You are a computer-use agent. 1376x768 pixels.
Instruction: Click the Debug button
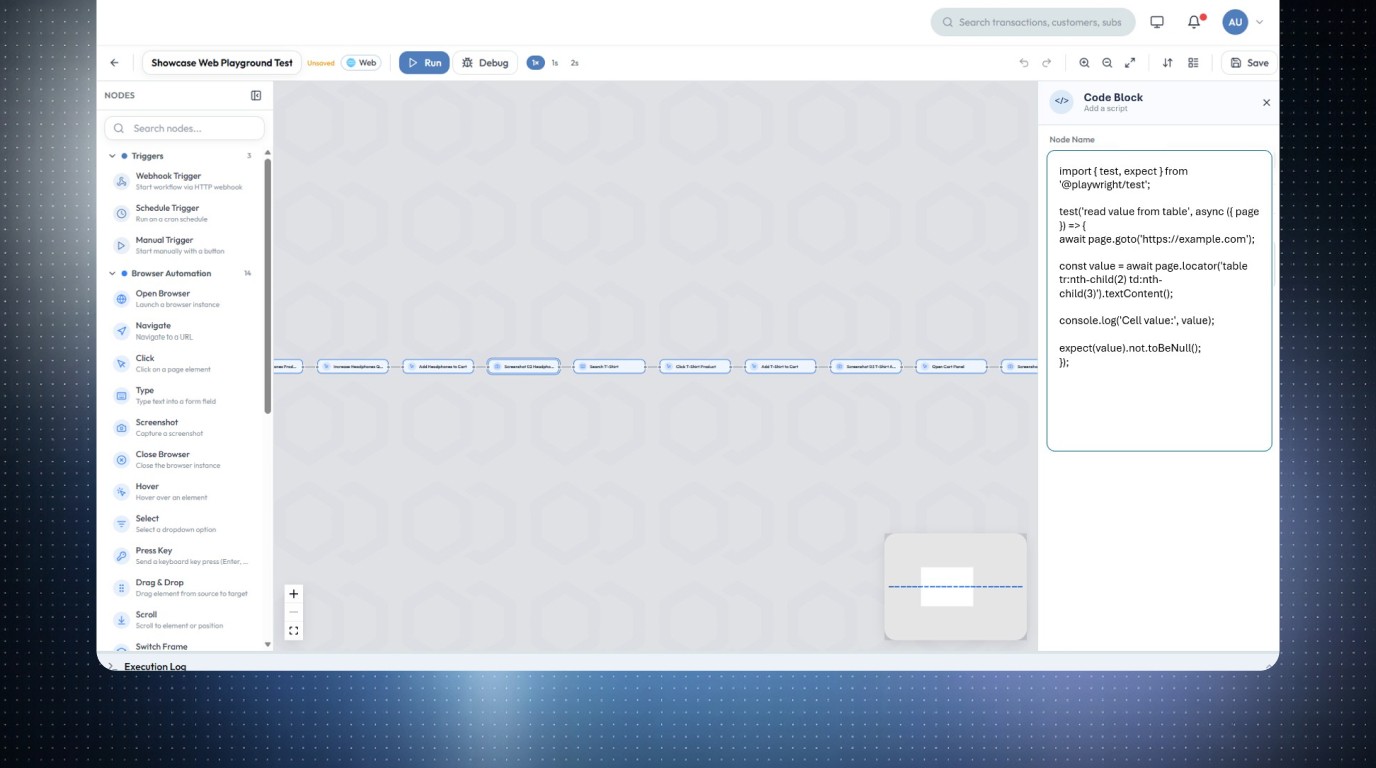coord(485,62)
